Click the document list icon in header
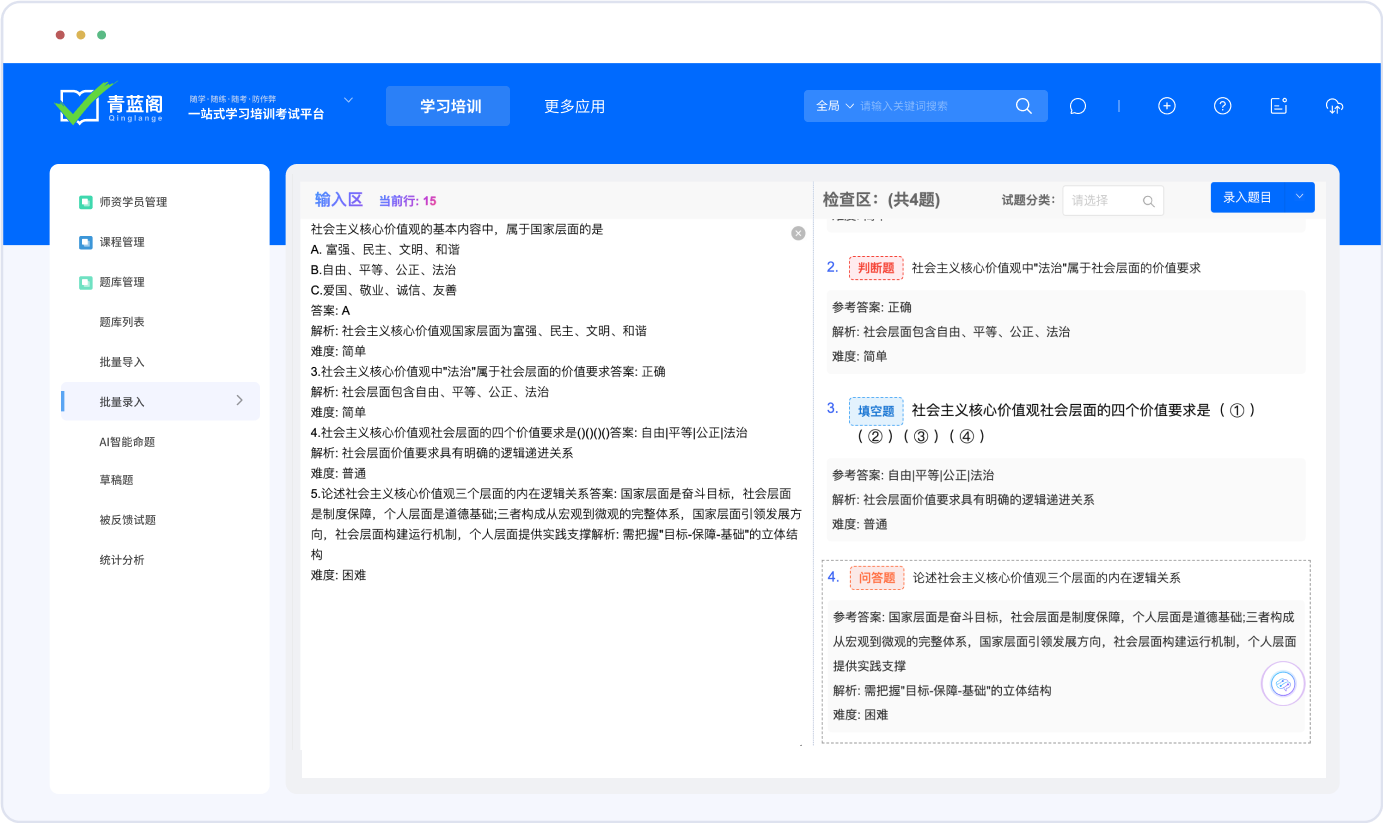This screenshot has height=823, width=1383. [1278, 106]
